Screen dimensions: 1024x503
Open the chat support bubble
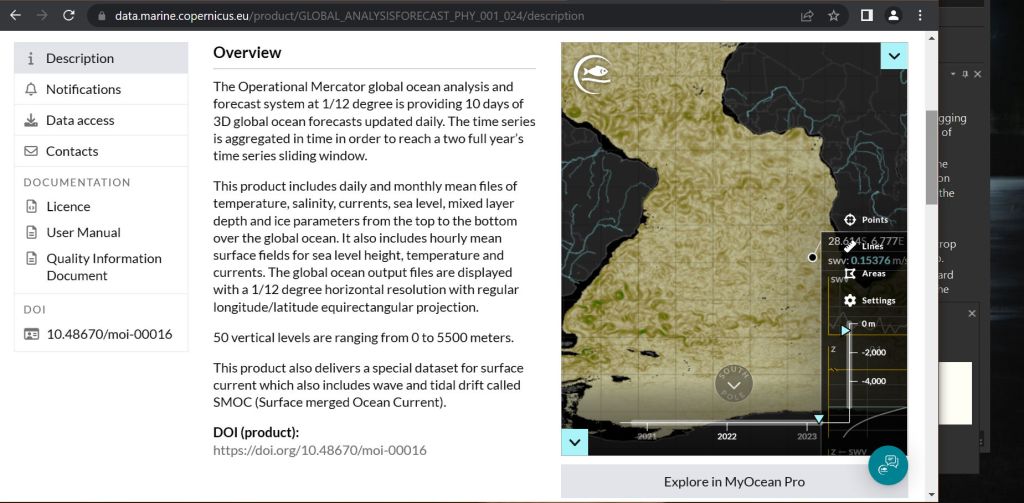887,465
